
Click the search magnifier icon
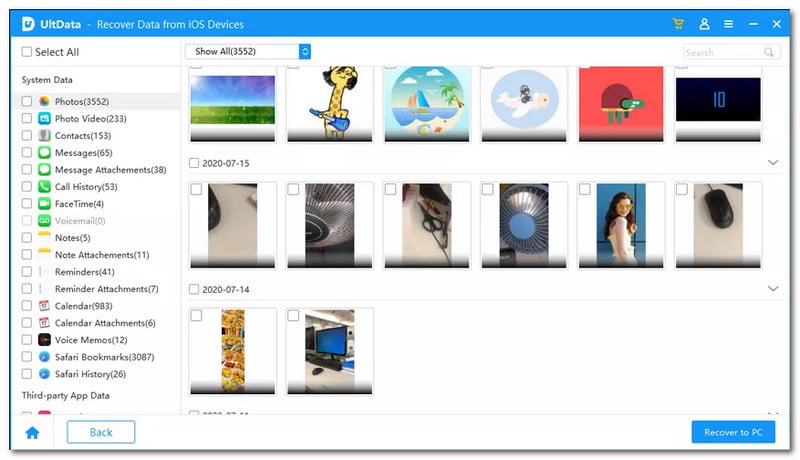coord(769,52)
